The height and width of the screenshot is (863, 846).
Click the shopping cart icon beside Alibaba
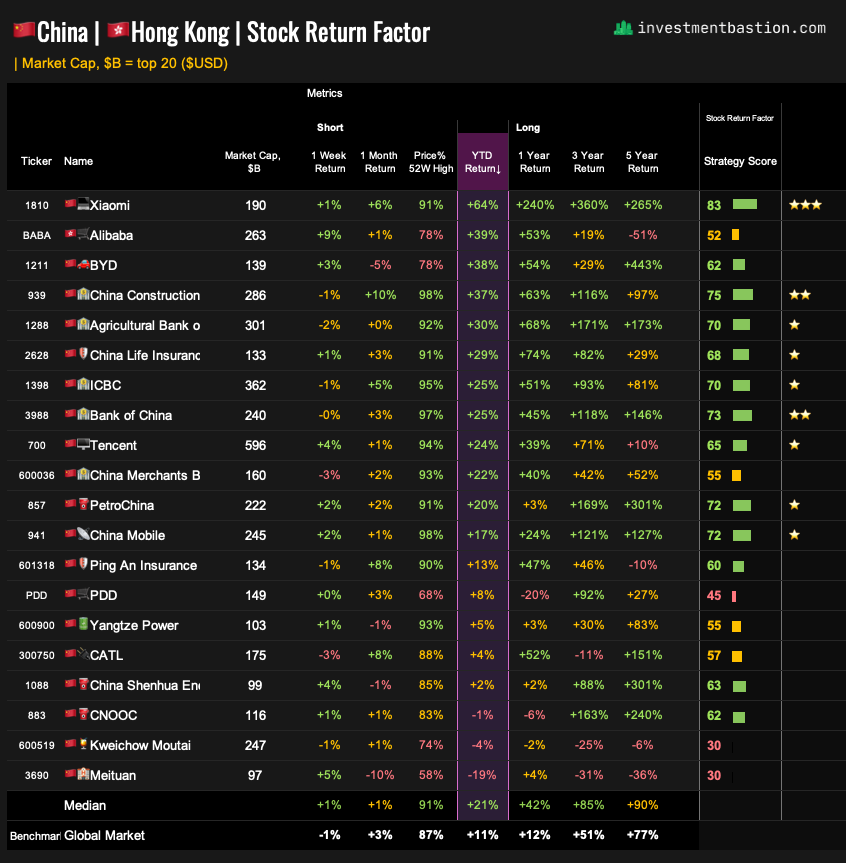tap(83, 234)
